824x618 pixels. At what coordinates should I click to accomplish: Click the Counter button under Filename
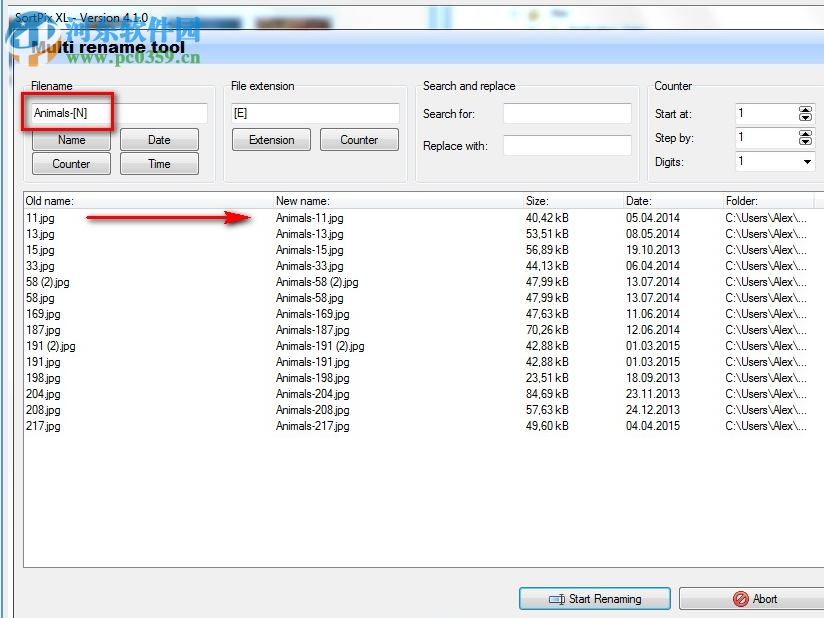(71, 163)
